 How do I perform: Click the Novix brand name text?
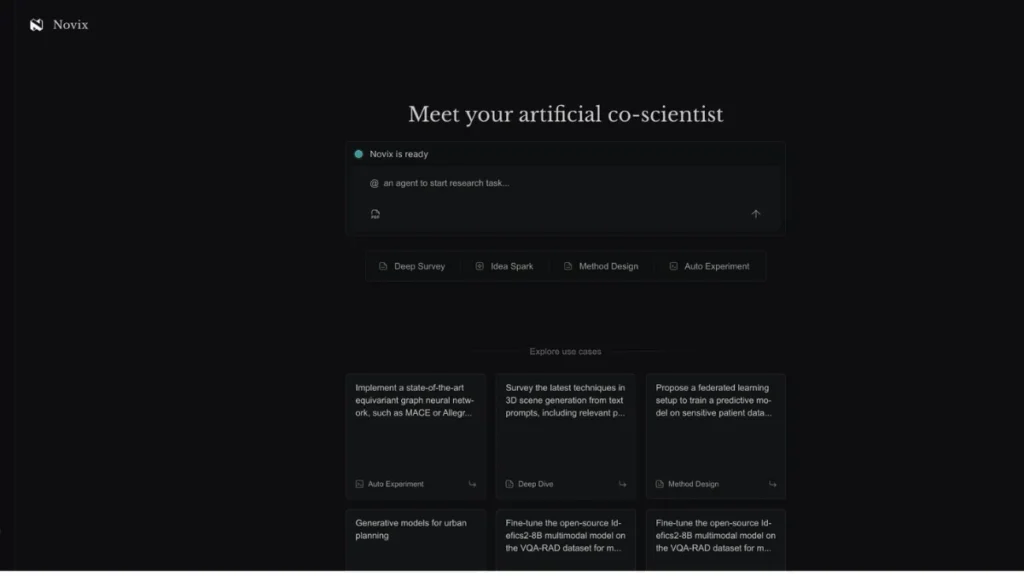(x=70, y=25)
